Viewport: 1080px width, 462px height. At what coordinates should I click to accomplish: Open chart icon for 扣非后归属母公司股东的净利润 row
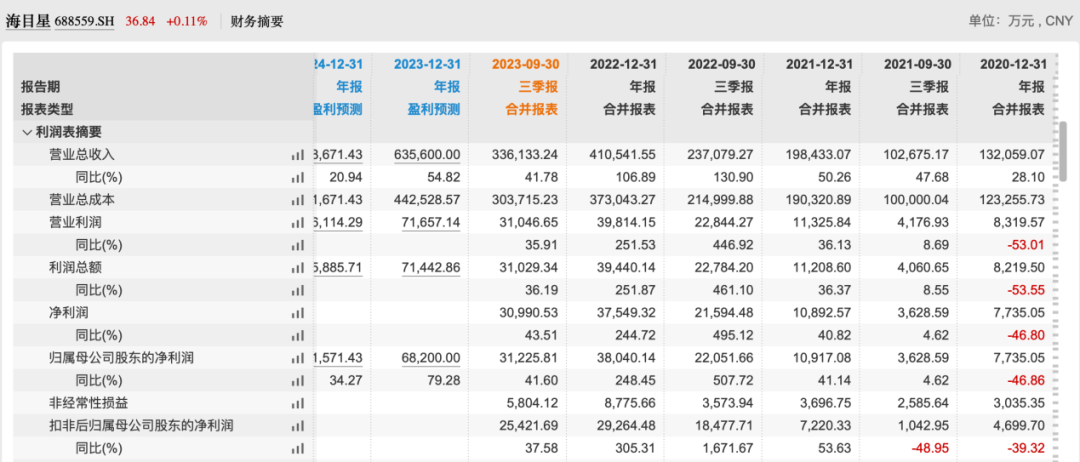click(298, 426)
